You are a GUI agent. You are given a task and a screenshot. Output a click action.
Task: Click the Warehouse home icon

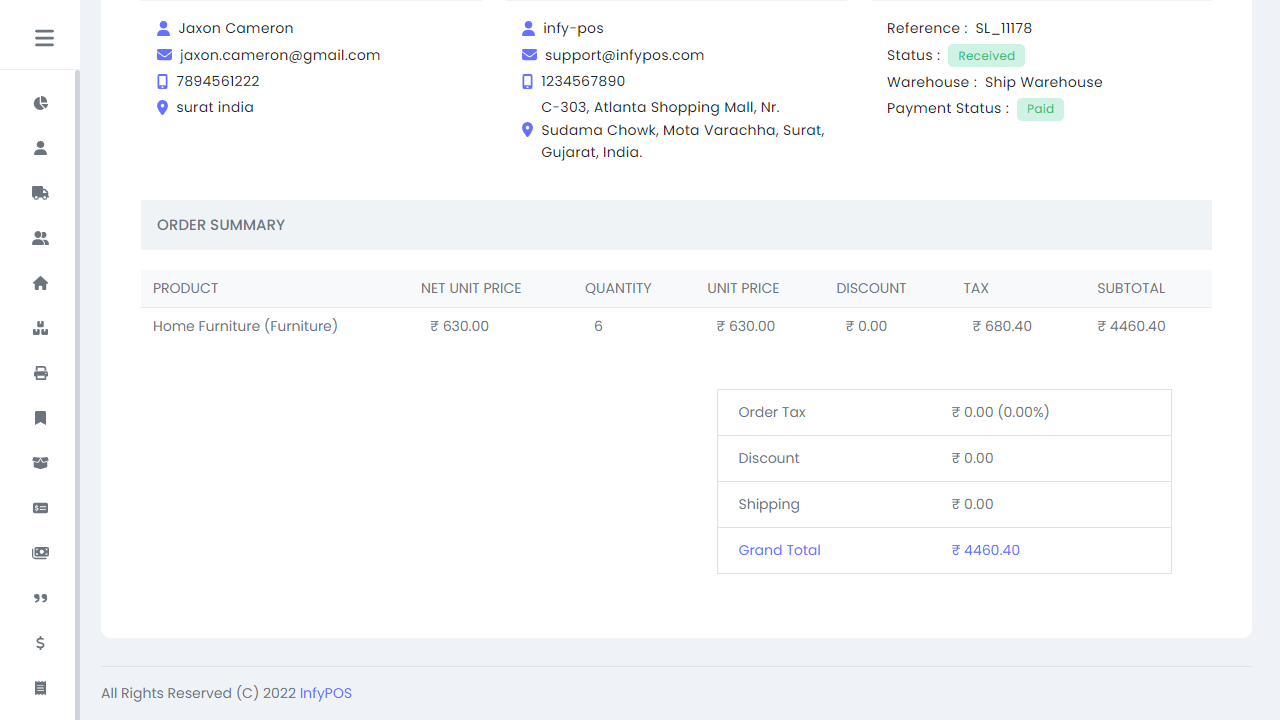point(40,283)
